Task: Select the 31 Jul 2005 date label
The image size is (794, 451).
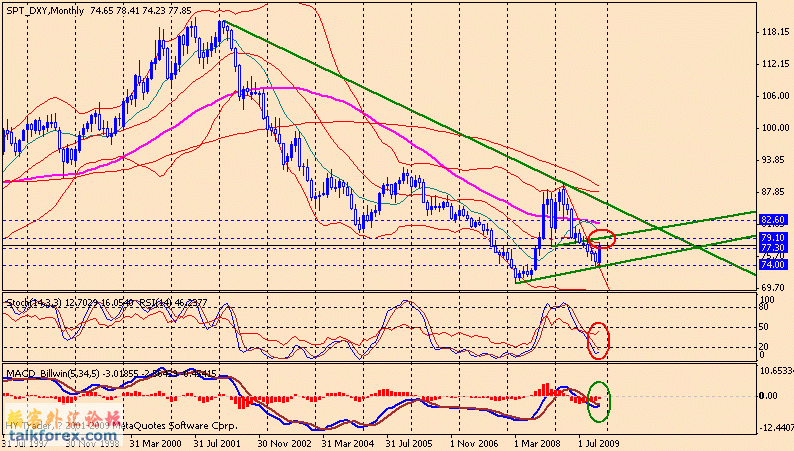Action: coord(411,443)
